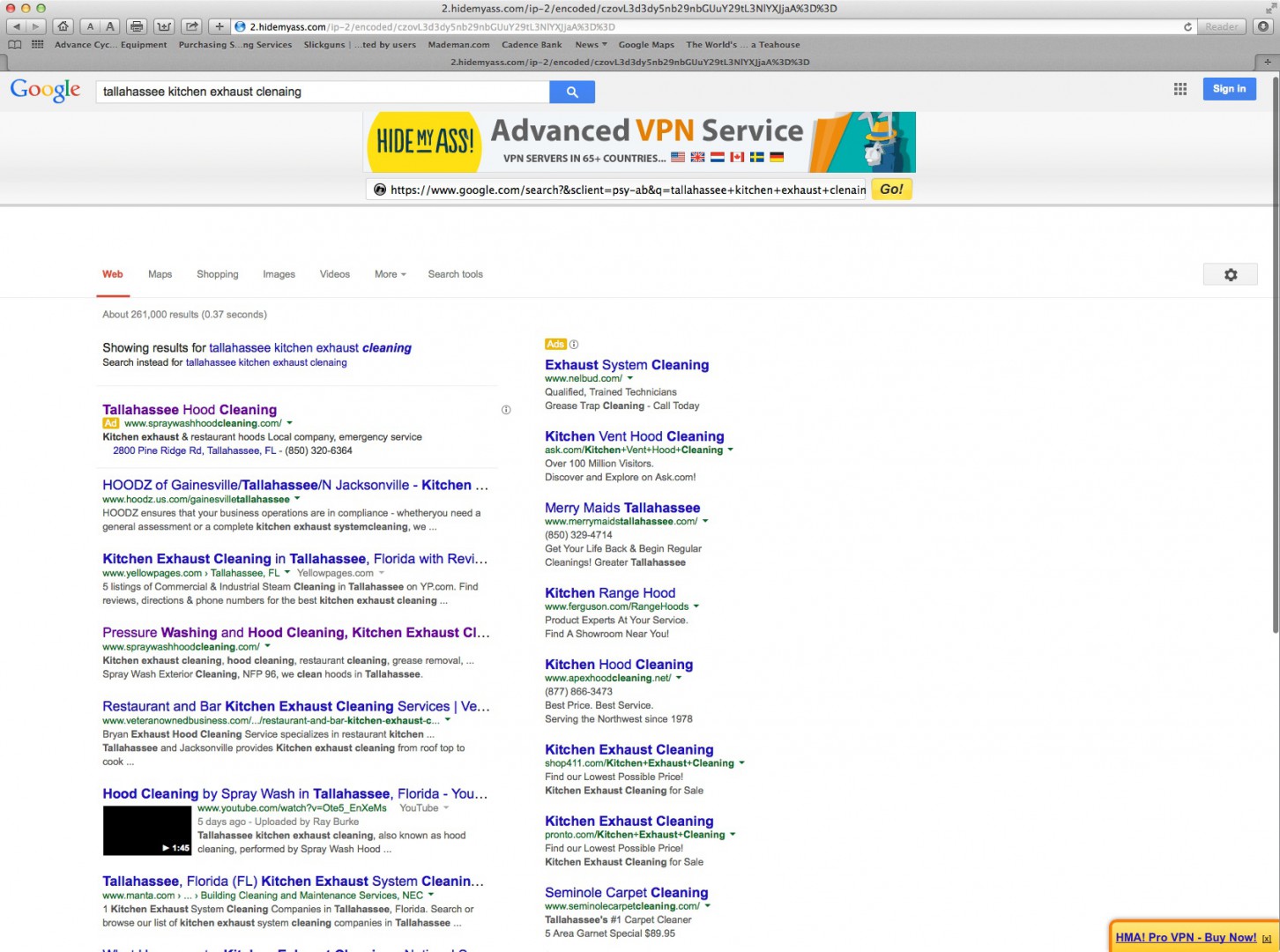The height and width of the screenshot is (952, 1280).
Task: Open Google Maps bookmark
Action: coord(646,44)
